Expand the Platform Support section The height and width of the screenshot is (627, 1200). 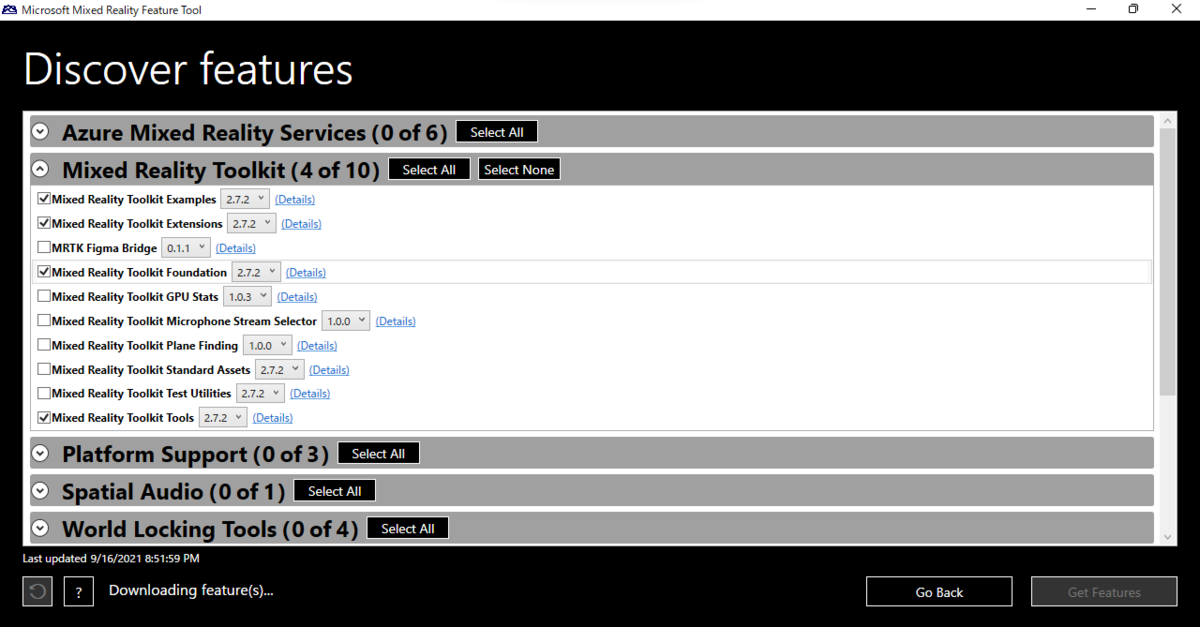(x=40, y=453)
